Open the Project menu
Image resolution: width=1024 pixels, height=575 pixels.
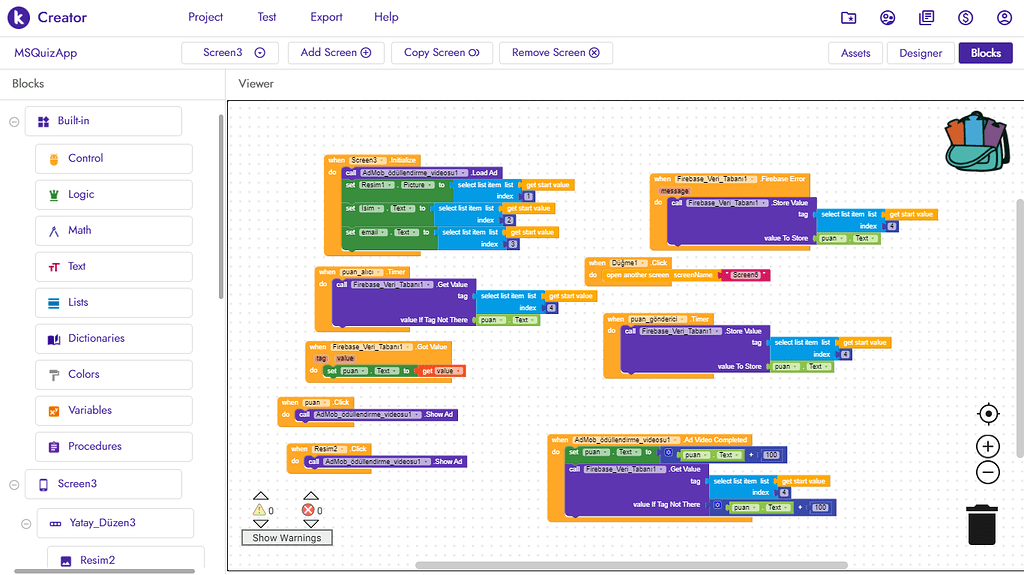[206, 17]
